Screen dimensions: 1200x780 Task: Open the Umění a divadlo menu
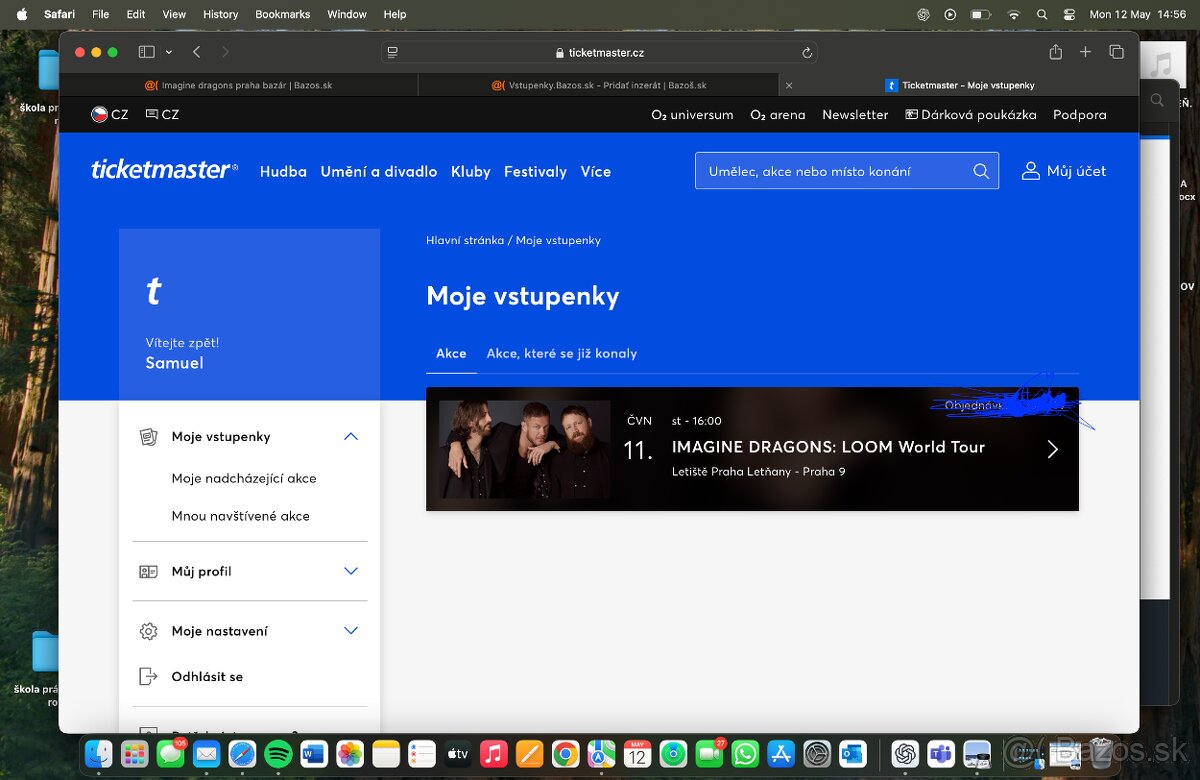[x=379, y=171]
